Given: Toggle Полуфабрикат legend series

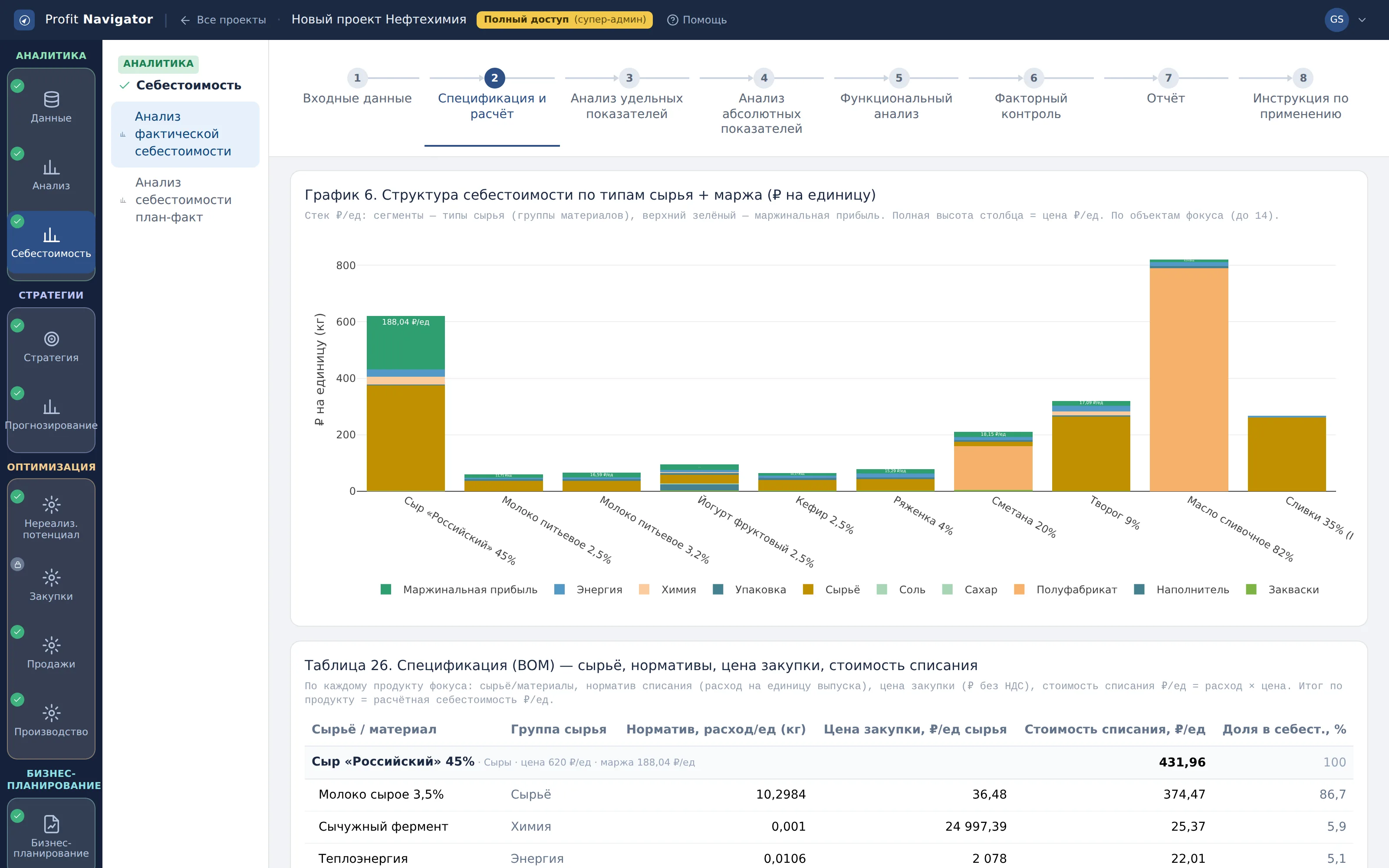Looking at the screenshot, I should click(x=1065, y=589).
